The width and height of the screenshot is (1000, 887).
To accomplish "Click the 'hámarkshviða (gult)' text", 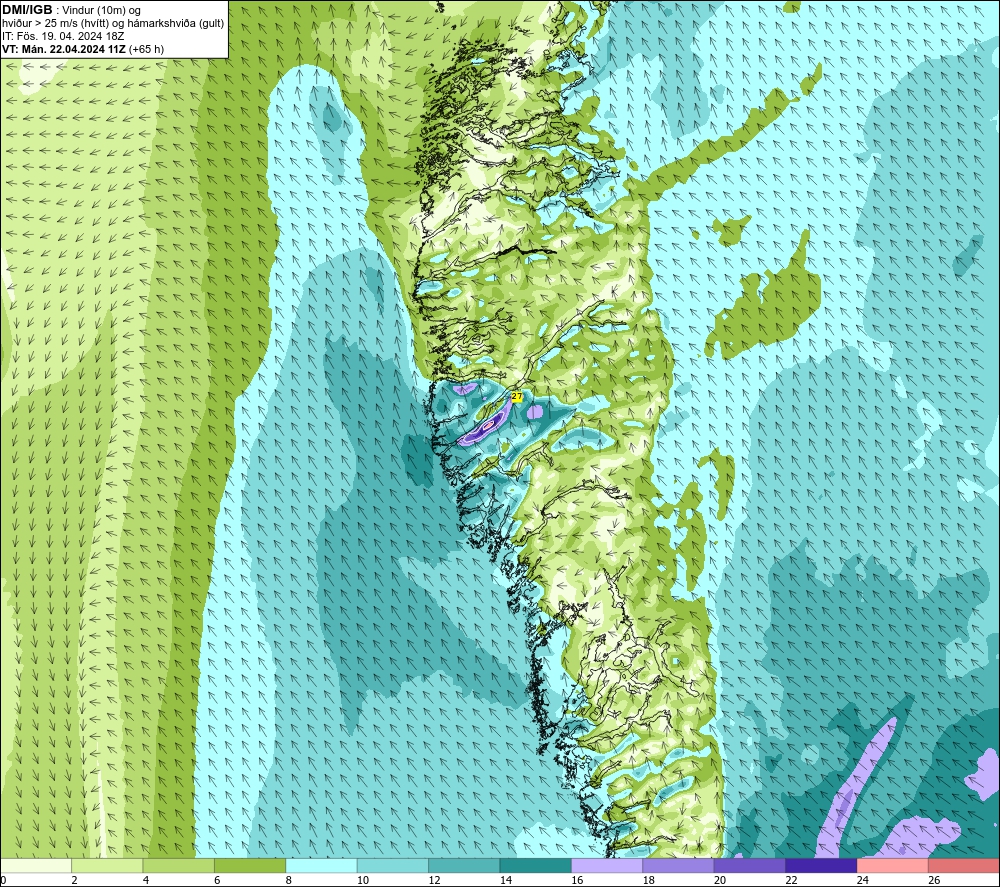I will tap(175, 24).
